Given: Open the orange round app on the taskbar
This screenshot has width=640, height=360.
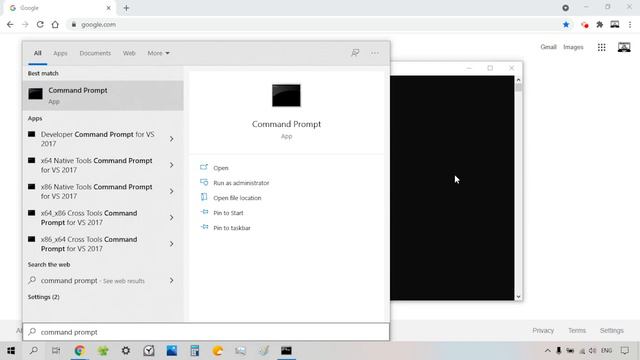Looking at the screenshot, I should [x=218, y=351].
